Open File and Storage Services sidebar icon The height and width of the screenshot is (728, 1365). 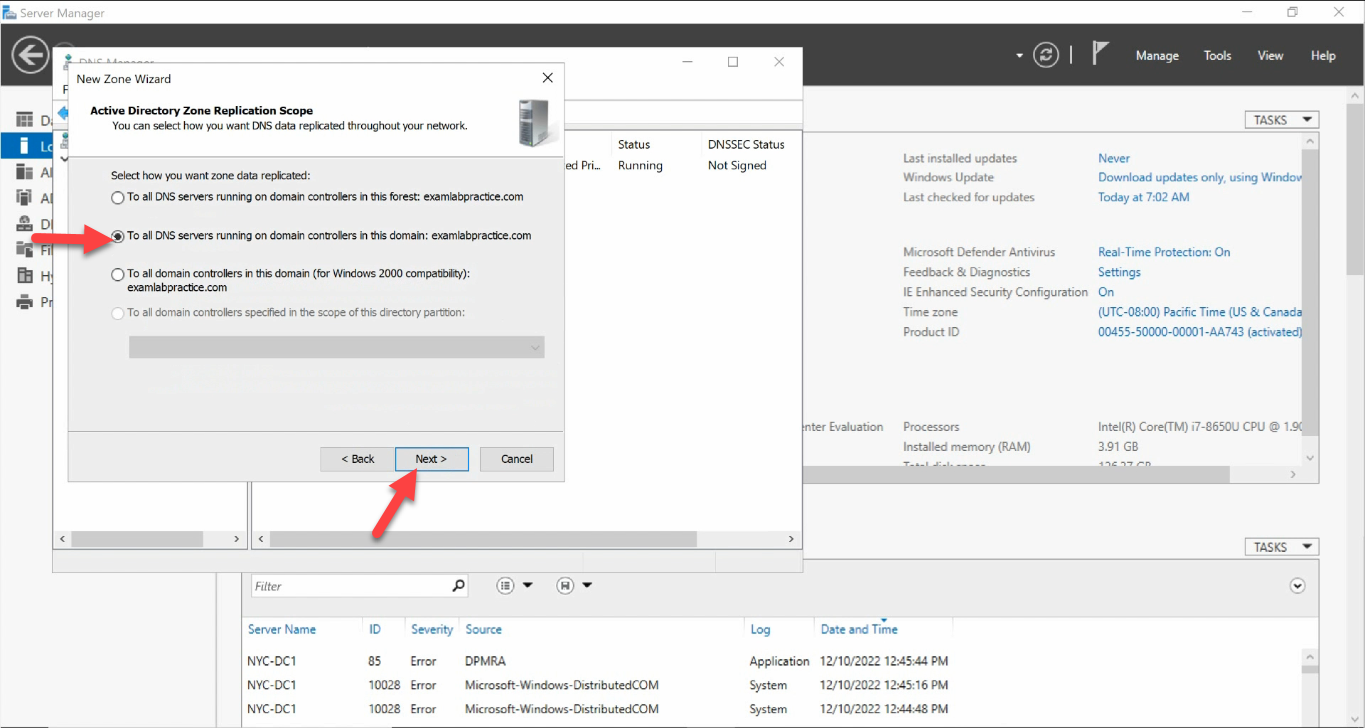tap(24, 250)
